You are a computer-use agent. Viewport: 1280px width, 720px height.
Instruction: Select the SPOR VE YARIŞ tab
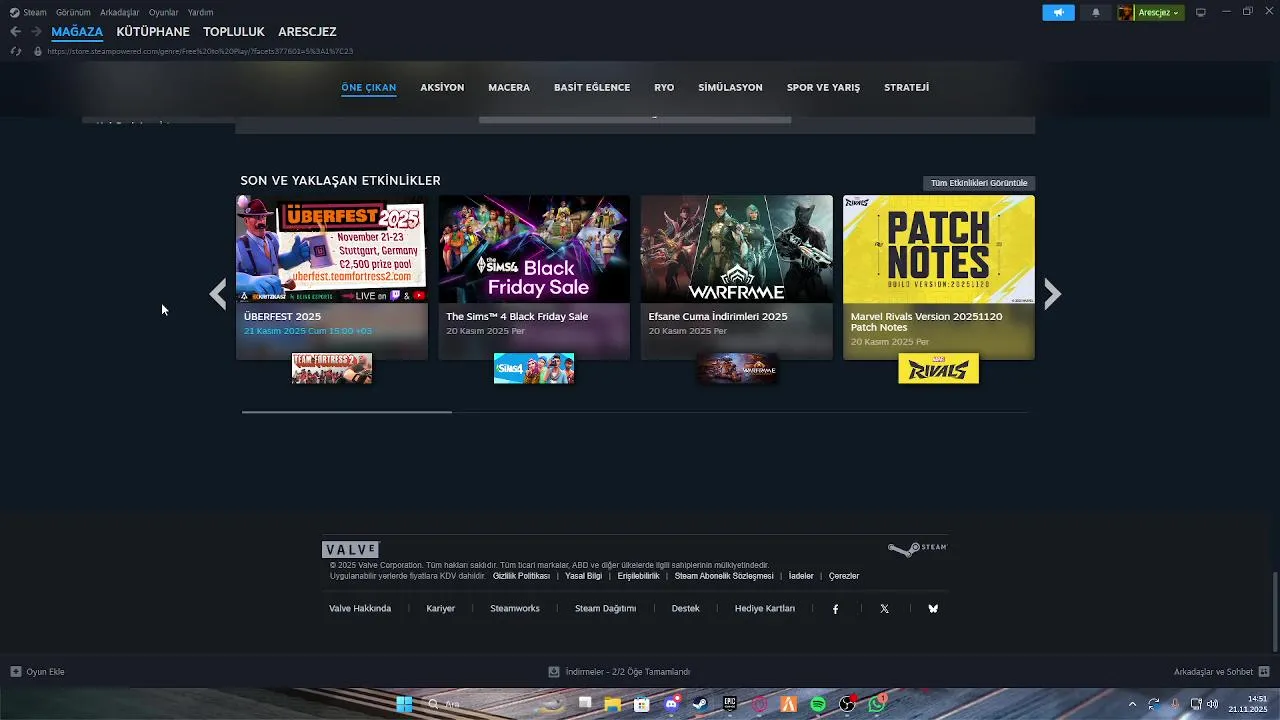coord(823,87)
